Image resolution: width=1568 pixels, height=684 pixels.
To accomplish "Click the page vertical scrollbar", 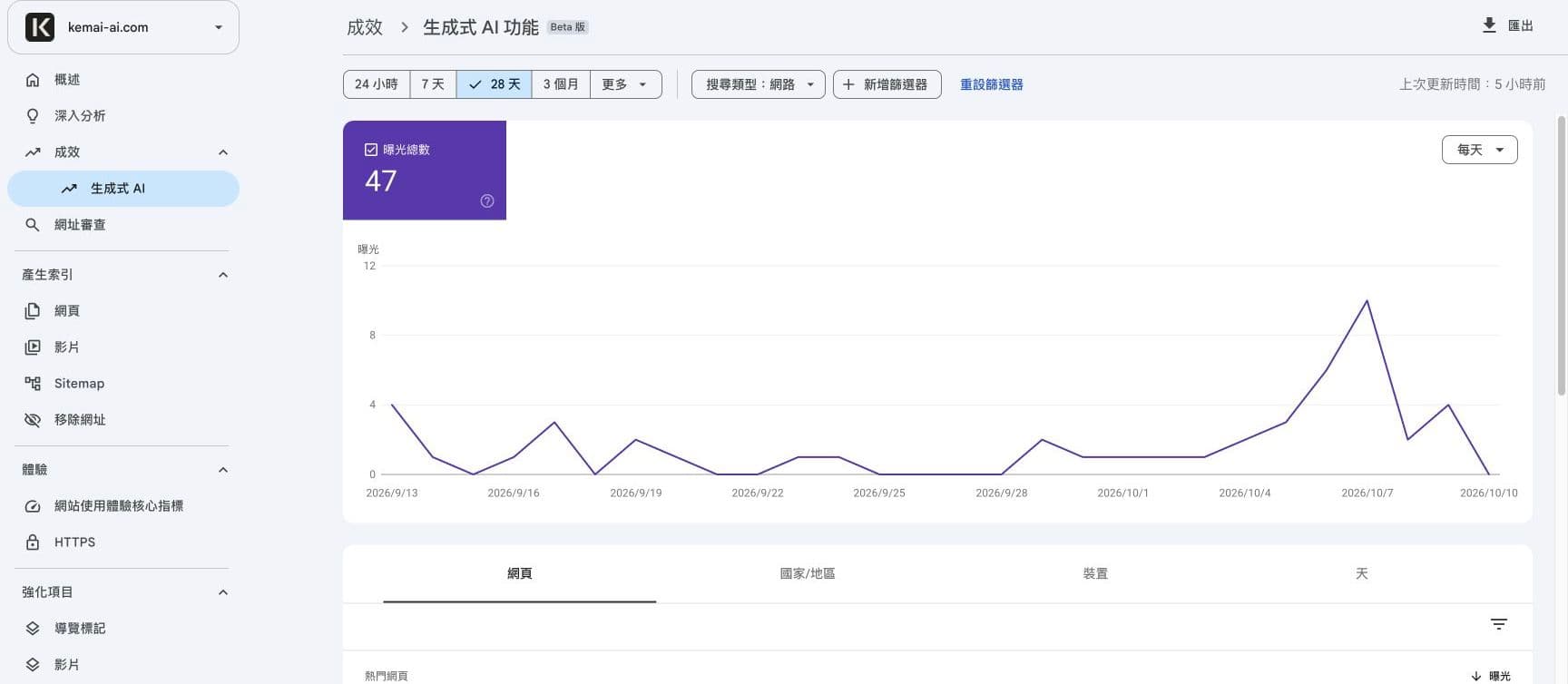I will click(x=1562, y=255).
